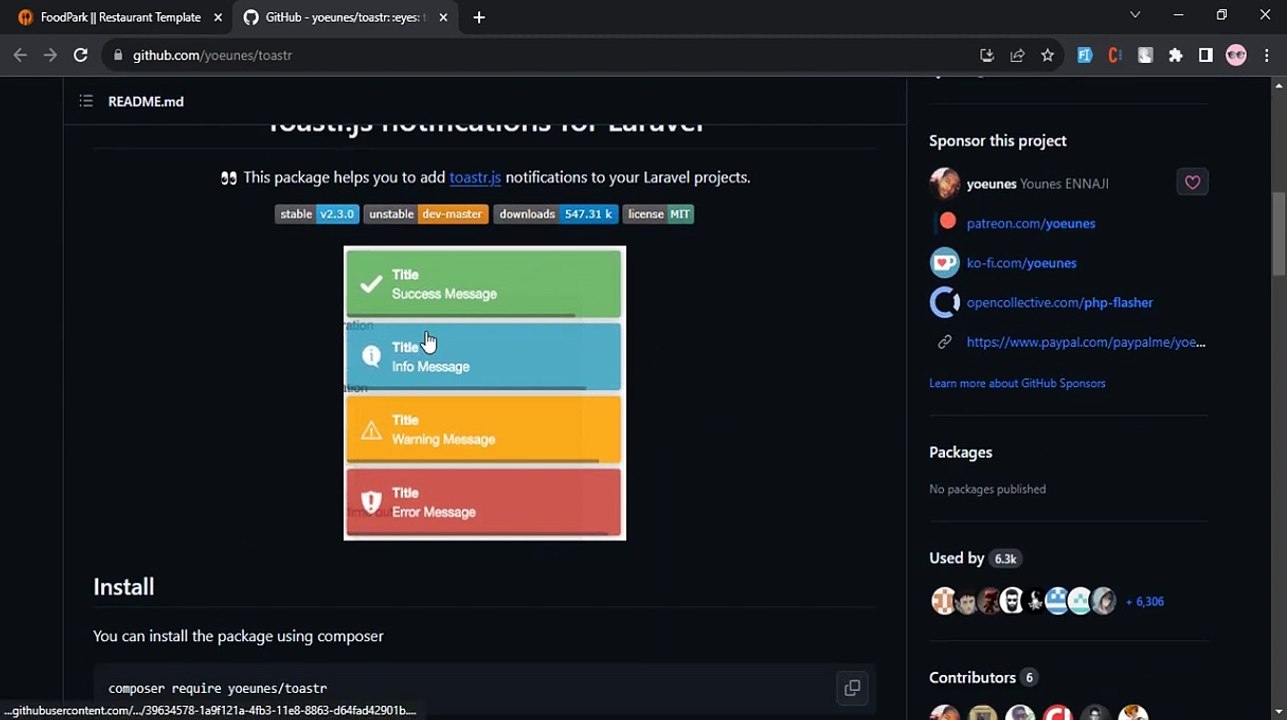Open the tab search dropdown arrow
Viewport: 1287px width, 720px height.
1135,15
